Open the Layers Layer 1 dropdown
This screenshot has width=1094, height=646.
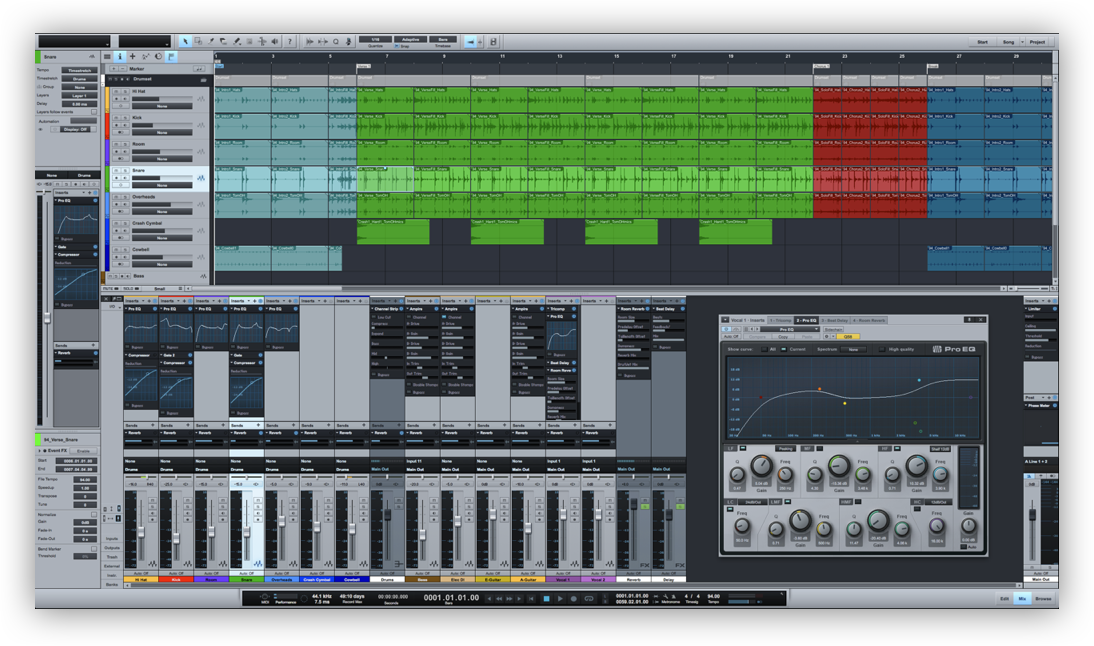80,96
